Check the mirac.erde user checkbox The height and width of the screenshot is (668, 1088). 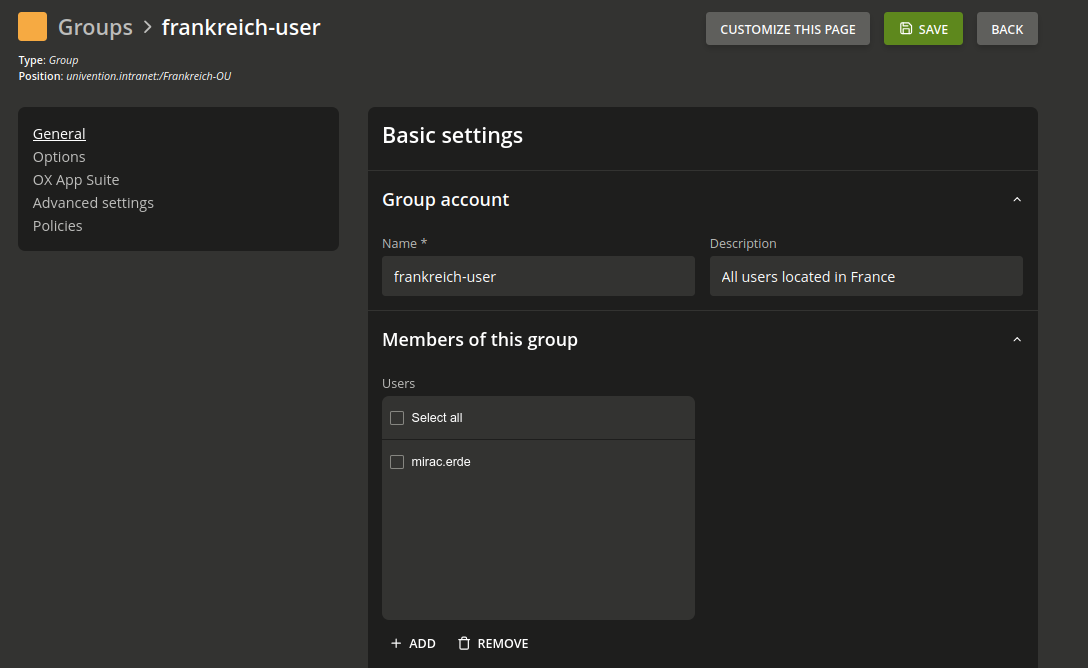click(x=397, y=462)
